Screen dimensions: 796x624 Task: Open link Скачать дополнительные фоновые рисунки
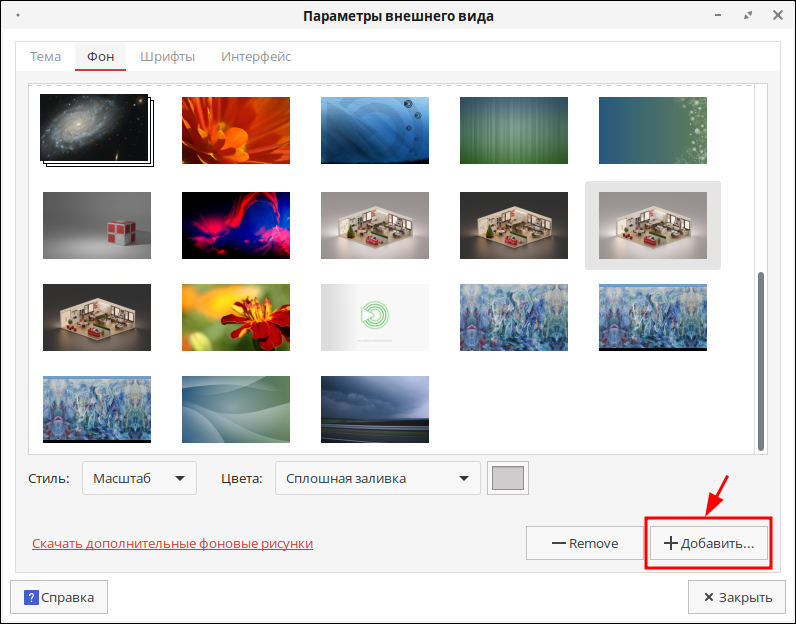tap(172, 544)
